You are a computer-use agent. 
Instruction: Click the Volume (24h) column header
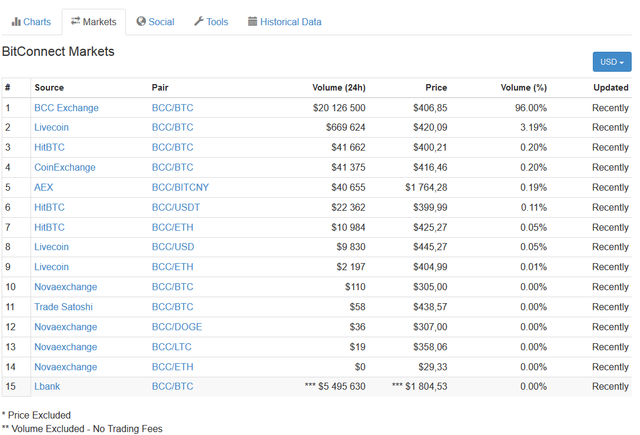click(339, 88)
